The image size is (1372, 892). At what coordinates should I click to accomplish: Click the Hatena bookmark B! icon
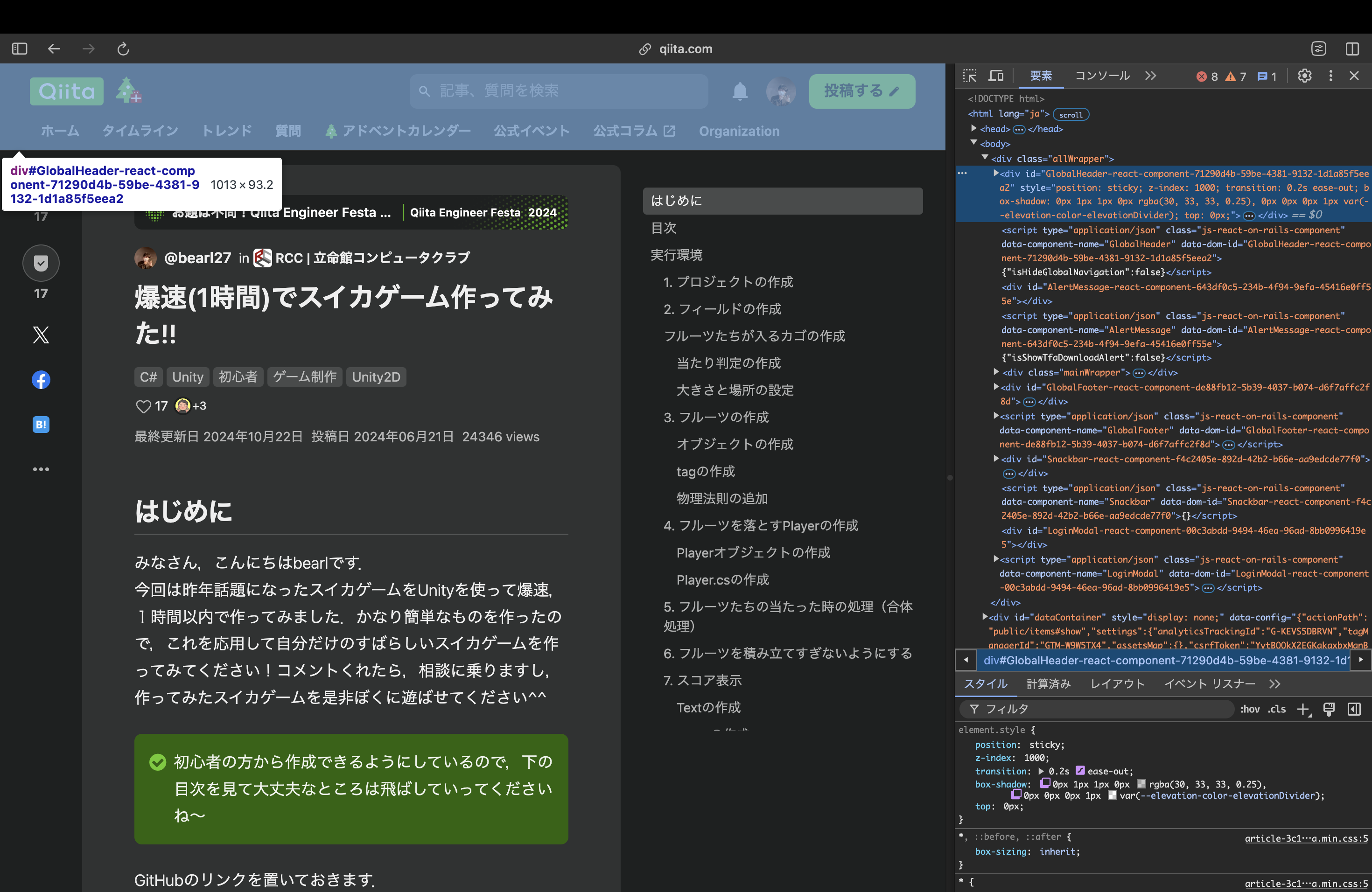41,425
